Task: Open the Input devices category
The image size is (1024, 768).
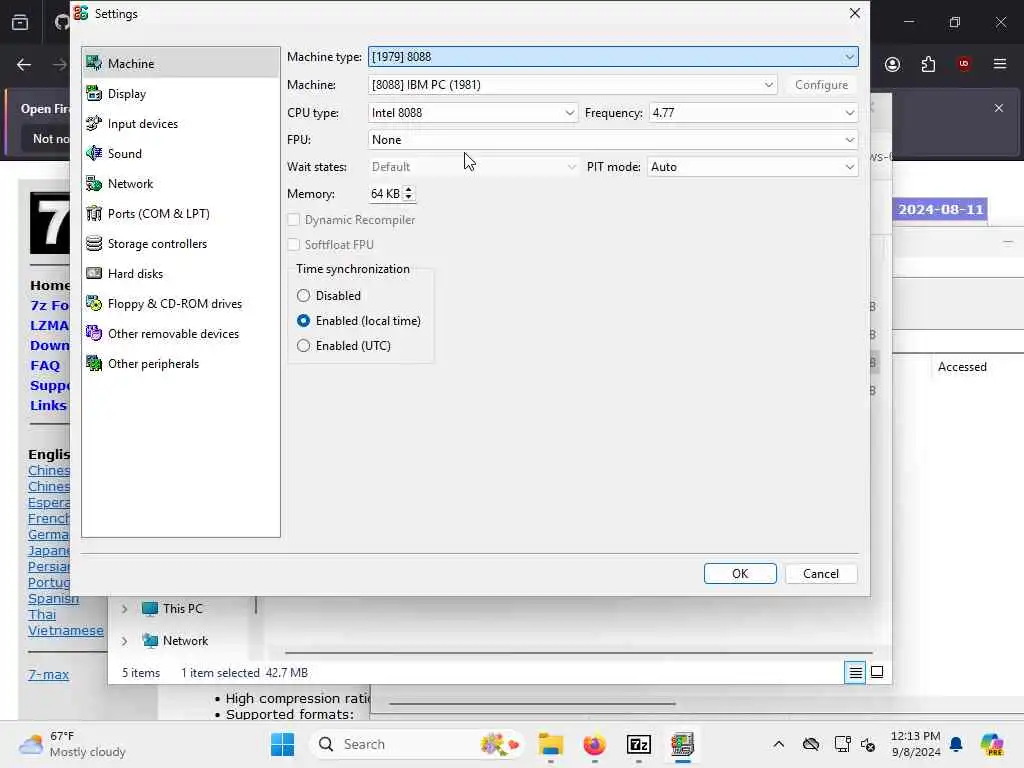Action: coord(181,123)
